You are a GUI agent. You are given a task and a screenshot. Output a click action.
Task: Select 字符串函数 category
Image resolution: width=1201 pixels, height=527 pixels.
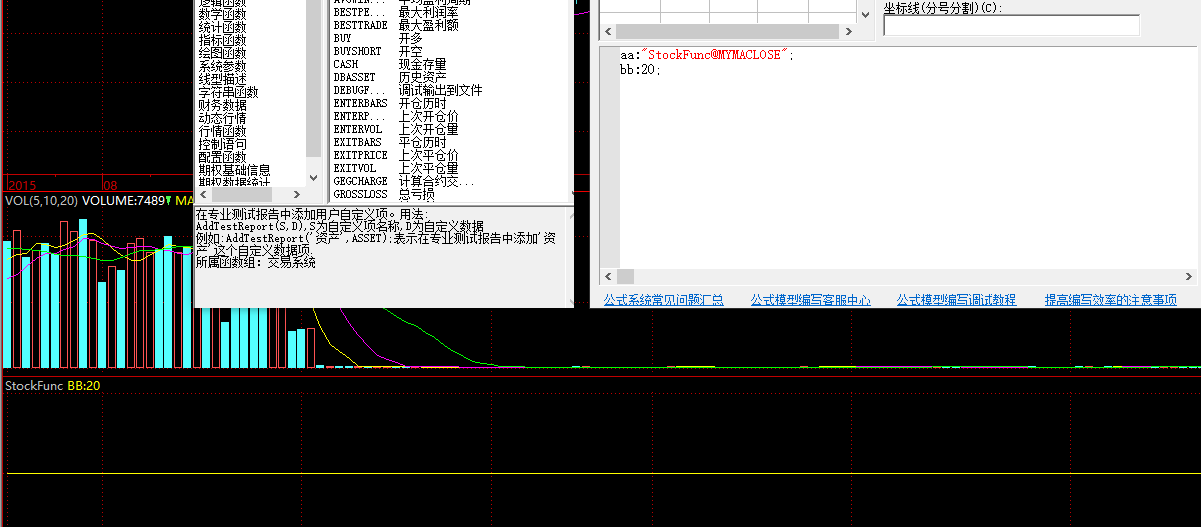tap(228, 92)
